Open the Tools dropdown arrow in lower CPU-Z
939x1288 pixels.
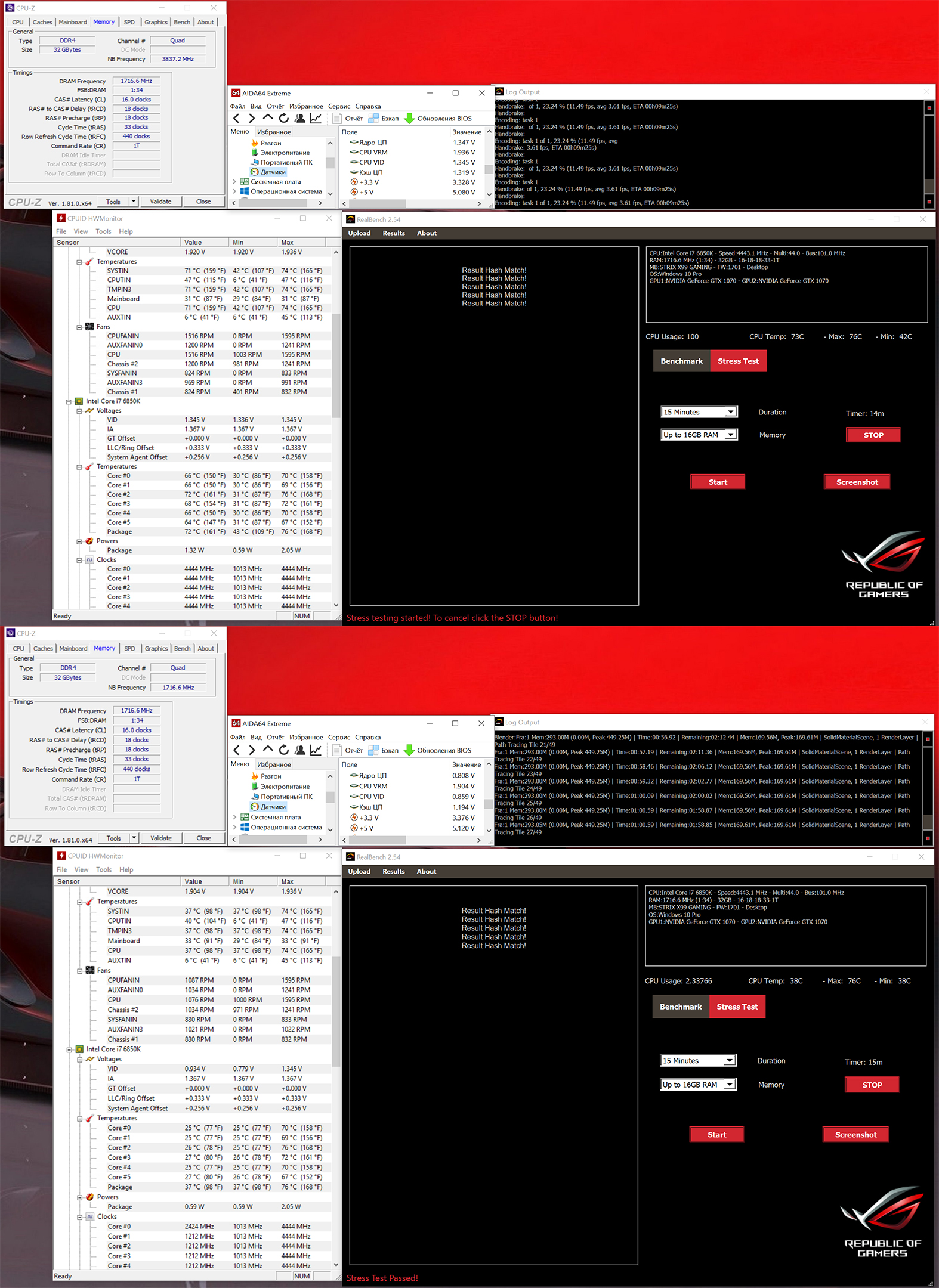click(134, 838)
